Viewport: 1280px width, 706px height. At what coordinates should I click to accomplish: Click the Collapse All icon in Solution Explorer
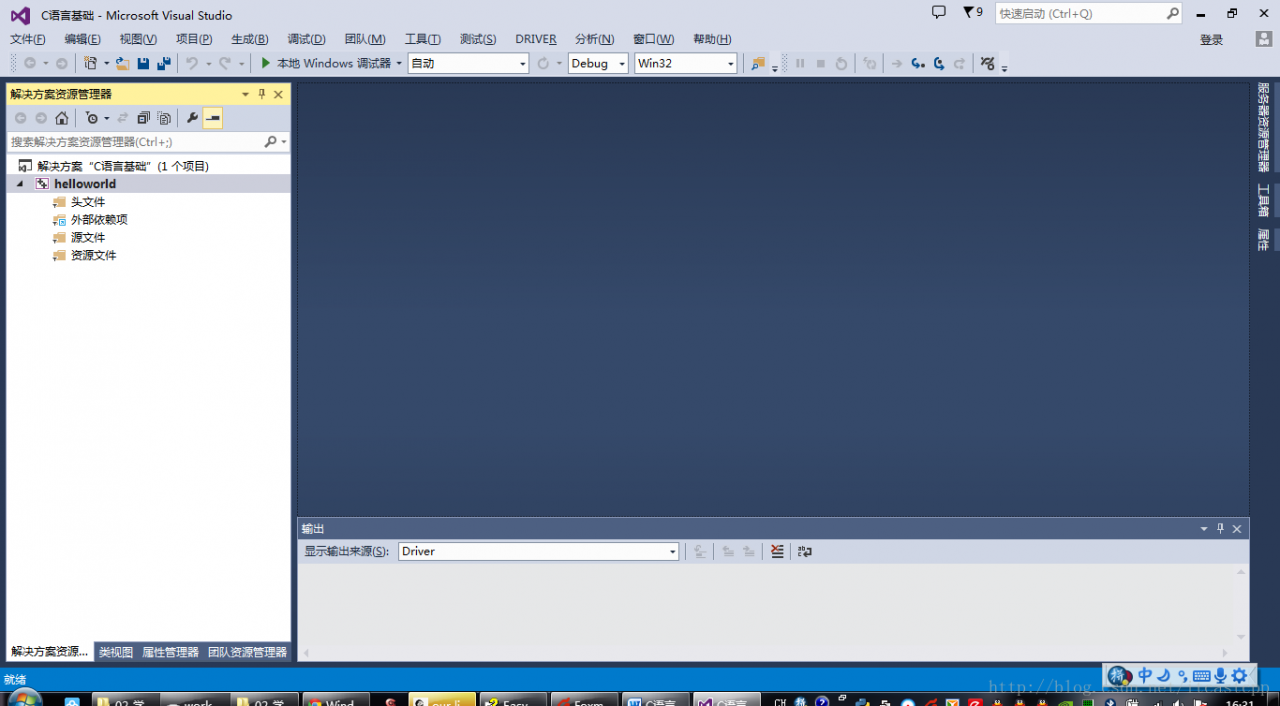pyautogui.click(x=143, y=118)
